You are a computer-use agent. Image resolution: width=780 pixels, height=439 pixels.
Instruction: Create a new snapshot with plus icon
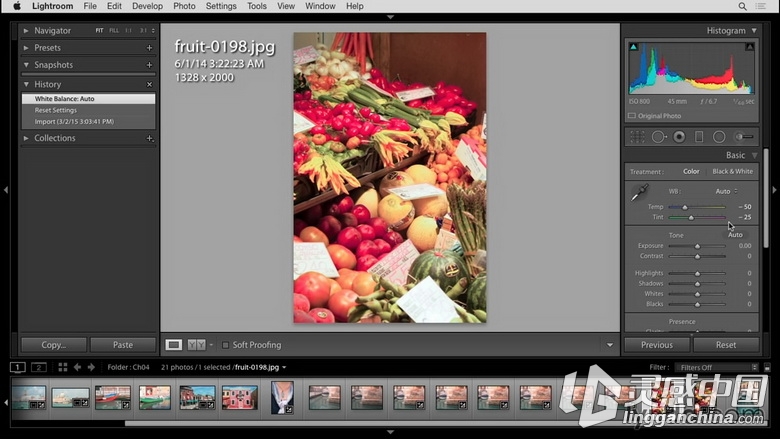click(x=149, y=65)
